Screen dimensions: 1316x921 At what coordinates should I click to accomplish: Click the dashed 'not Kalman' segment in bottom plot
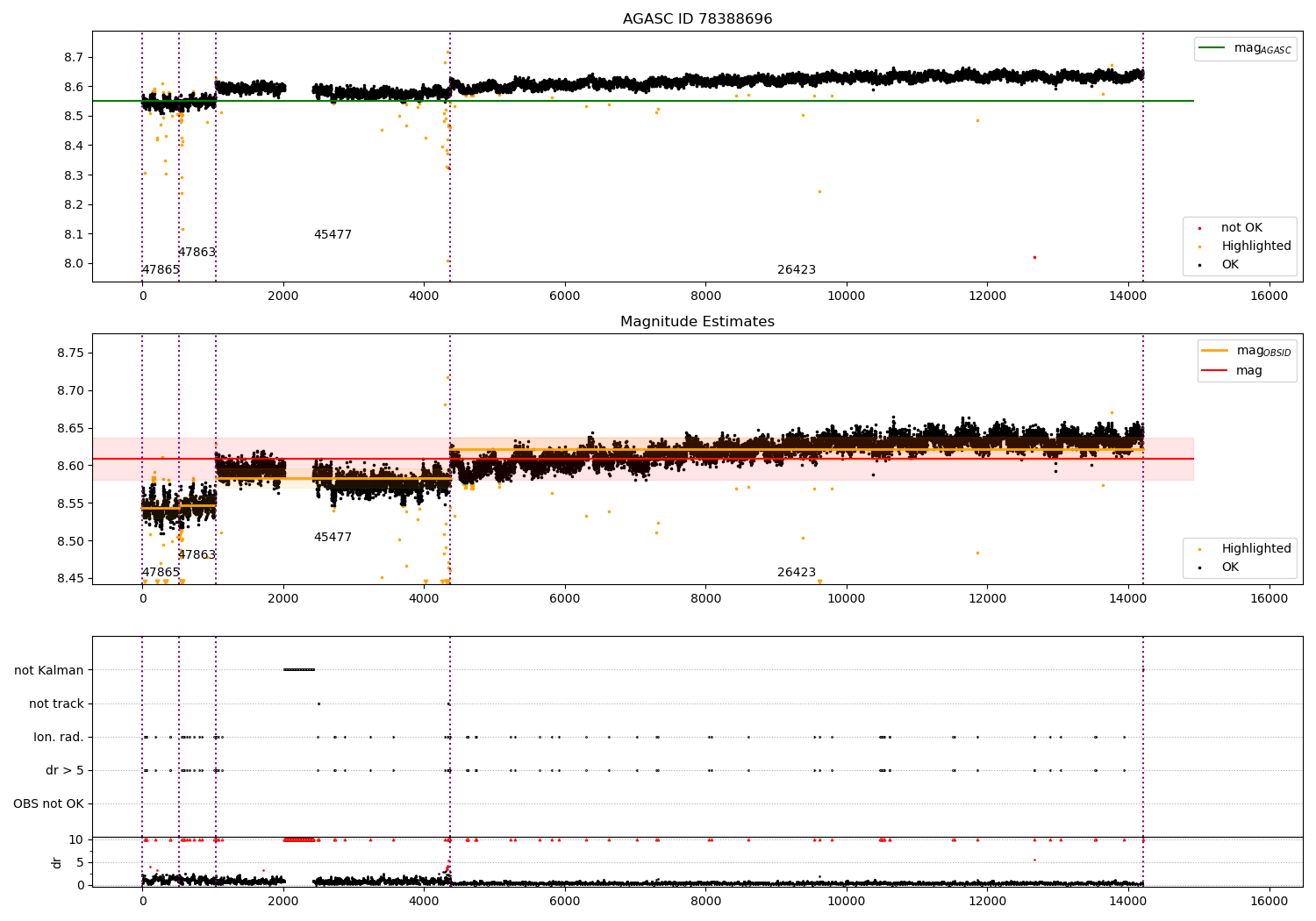tap(298, 669)
